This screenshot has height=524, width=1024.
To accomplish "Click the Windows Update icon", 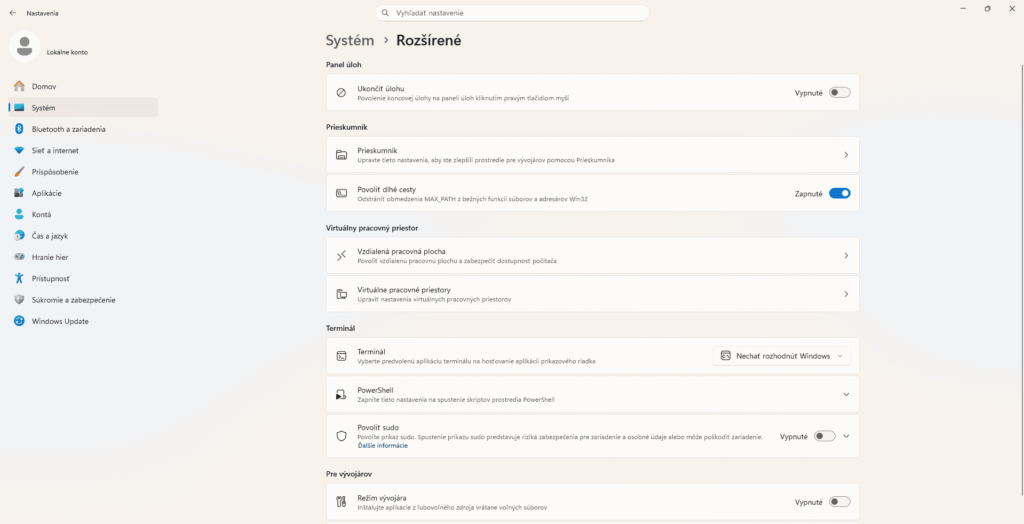I will click(x=19, y=321).
